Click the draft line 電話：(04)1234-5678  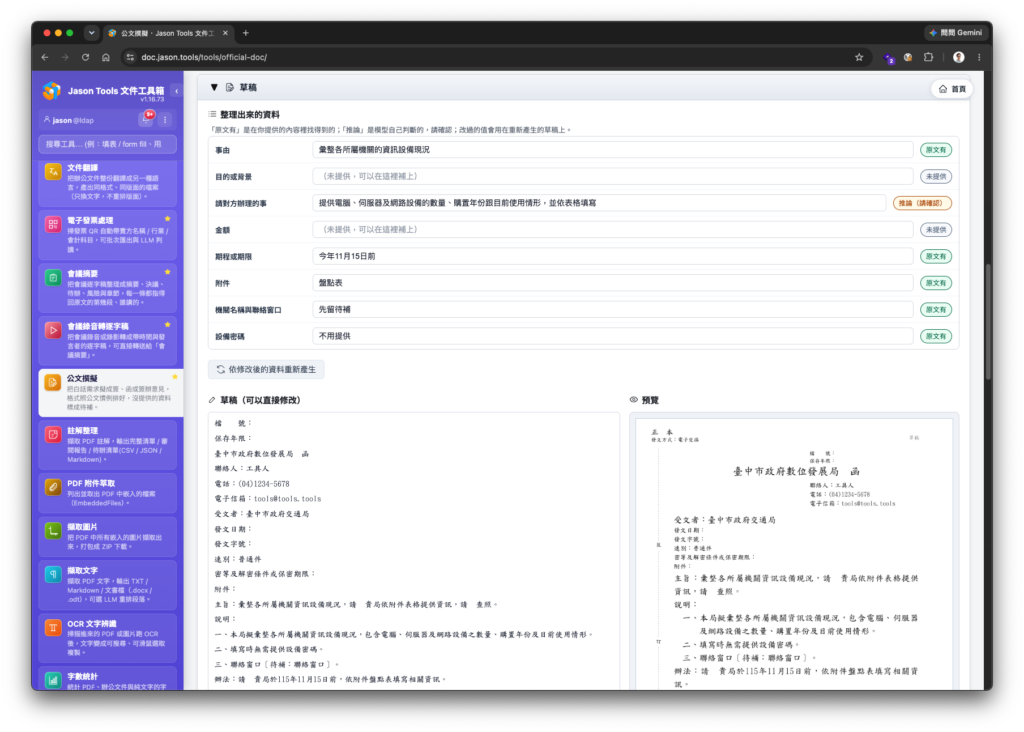252,484
